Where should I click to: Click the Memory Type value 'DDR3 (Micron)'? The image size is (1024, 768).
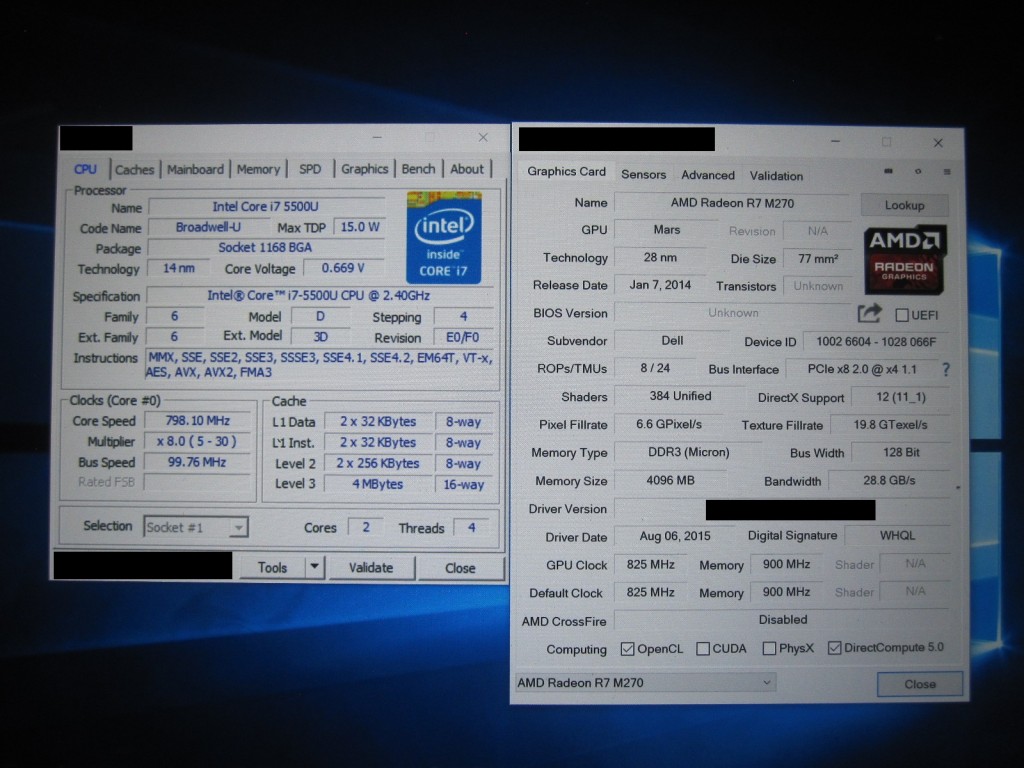point(688,453)
